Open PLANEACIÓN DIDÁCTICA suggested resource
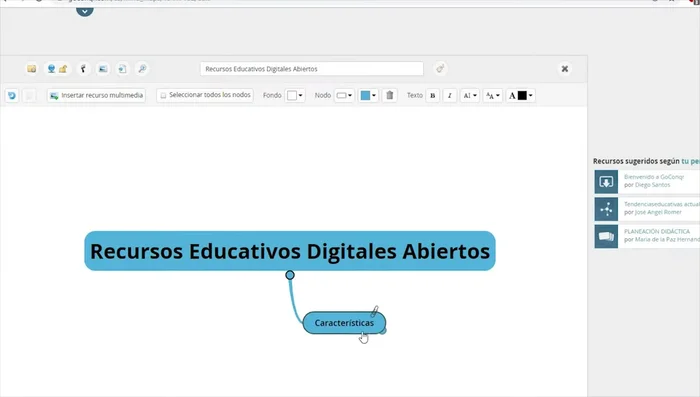This screenshot has height=397, width=700. pos(657,231)
